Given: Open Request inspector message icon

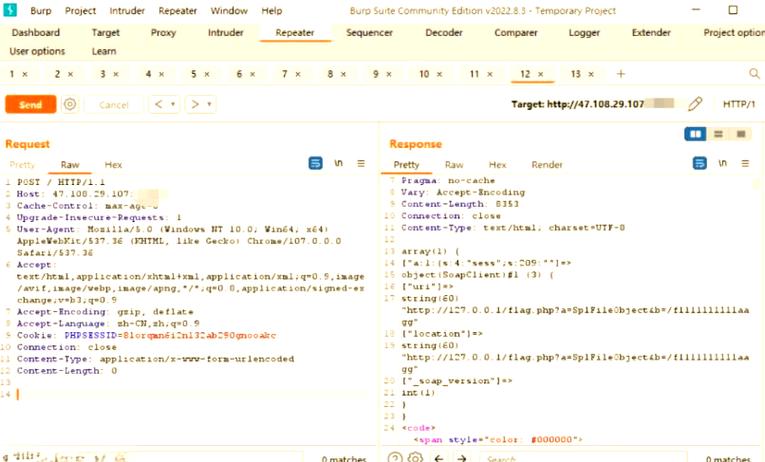Looking at the screenshot, I should click(316, 163).
